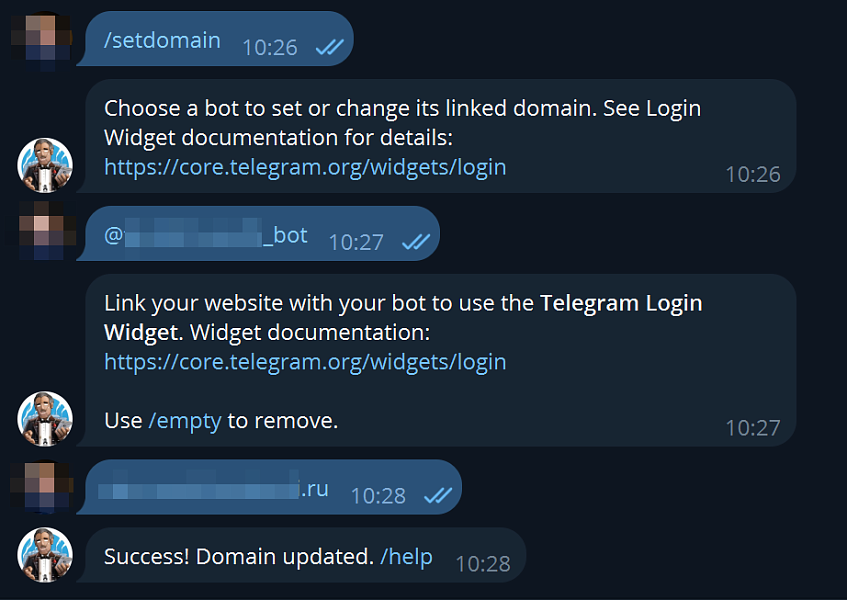The height and width of the screenshot is (600, 847).
Task: Click the checkmarks next to the bot username timestamp
Action: point(414,239)
